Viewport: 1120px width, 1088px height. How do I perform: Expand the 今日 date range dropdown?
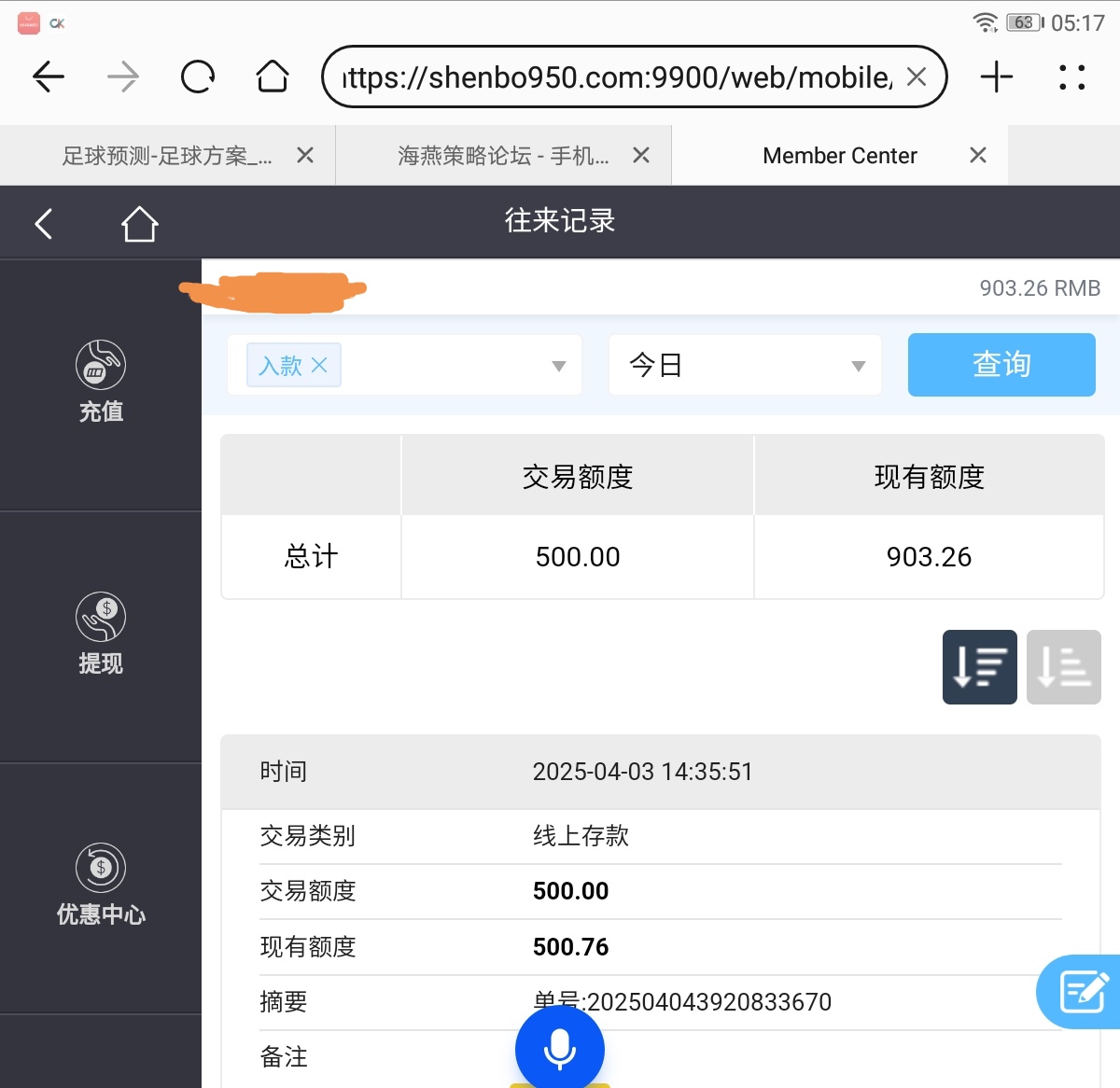coord(858,366)
